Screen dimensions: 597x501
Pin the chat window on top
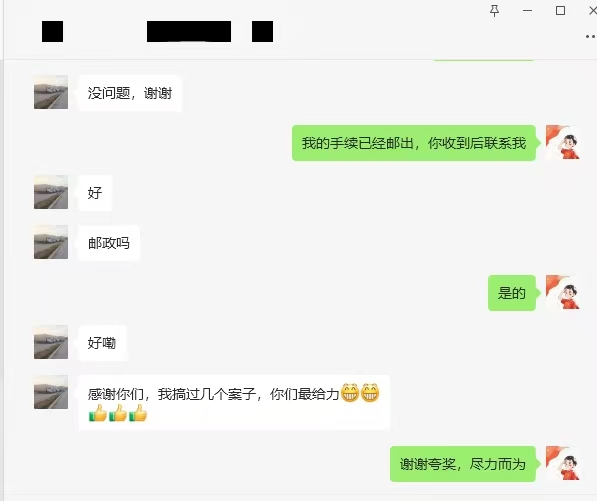point(494,11)
